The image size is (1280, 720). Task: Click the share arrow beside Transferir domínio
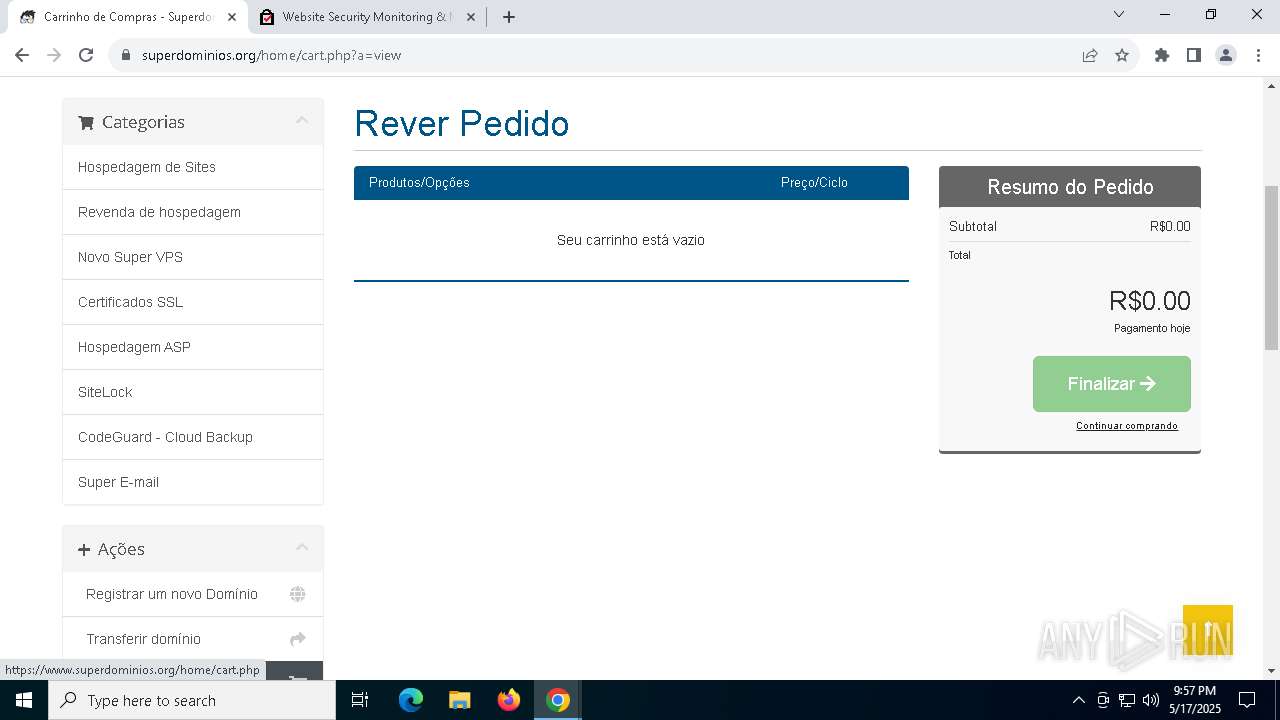pos(297,639)
